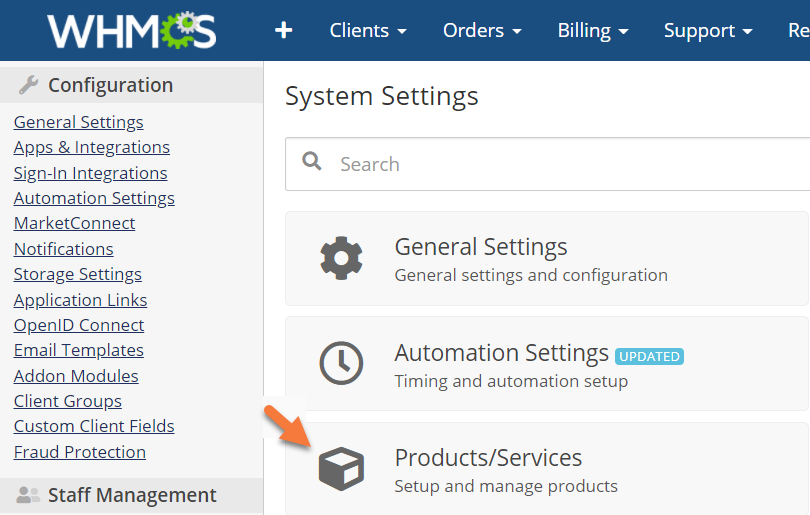810x515 pixels.
Task: Click the Staff Management users icon
Action: click(x=28, y=495)
